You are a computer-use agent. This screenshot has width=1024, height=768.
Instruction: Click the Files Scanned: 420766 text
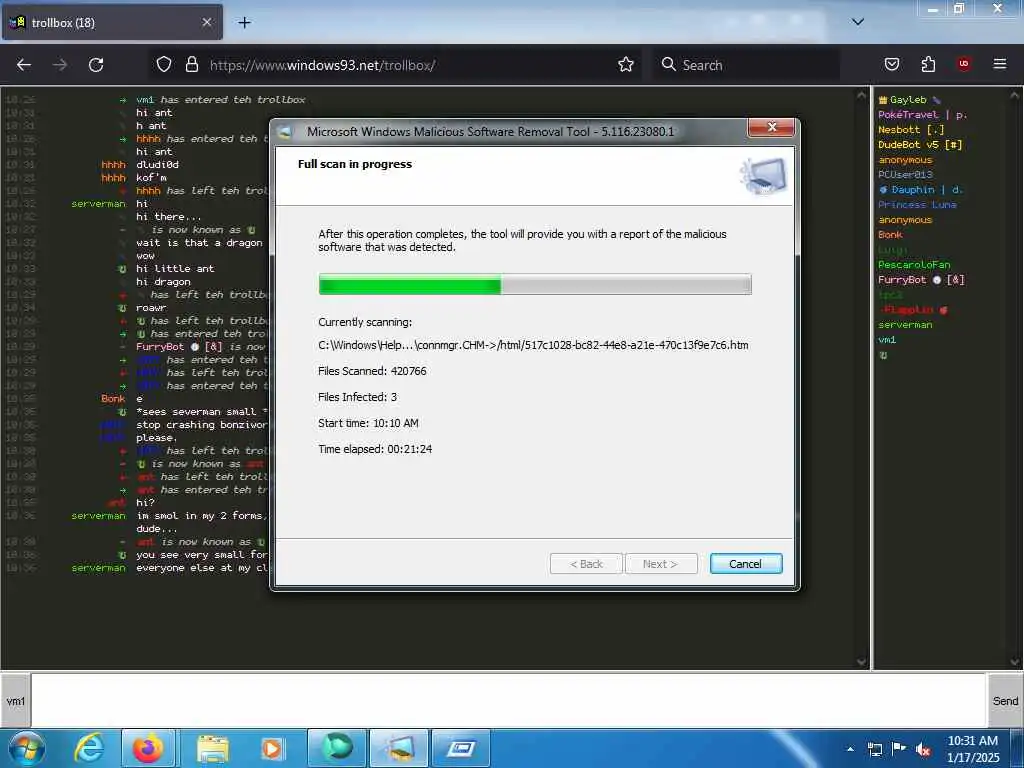pyautogui.click(x=372, y=371)
